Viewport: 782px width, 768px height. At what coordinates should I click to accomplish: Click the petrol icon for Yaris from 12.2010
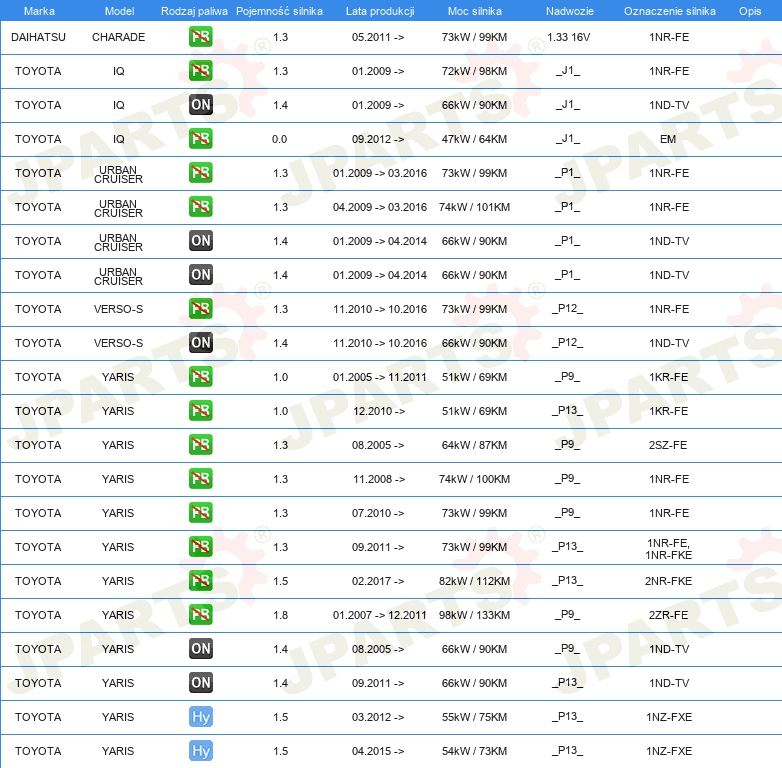pos(200,410)
